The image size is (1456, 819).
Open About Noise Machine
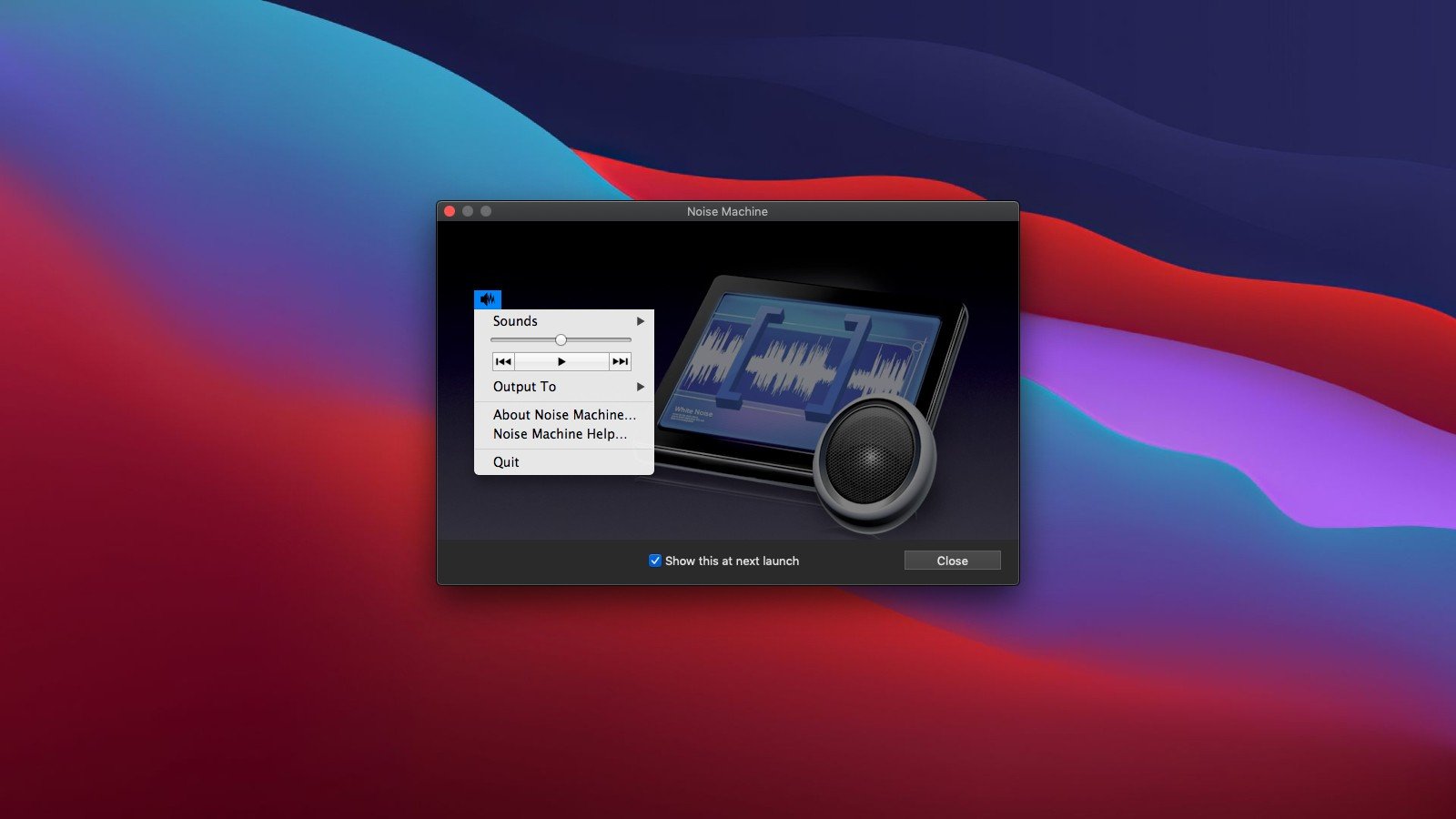pos(564,415)
